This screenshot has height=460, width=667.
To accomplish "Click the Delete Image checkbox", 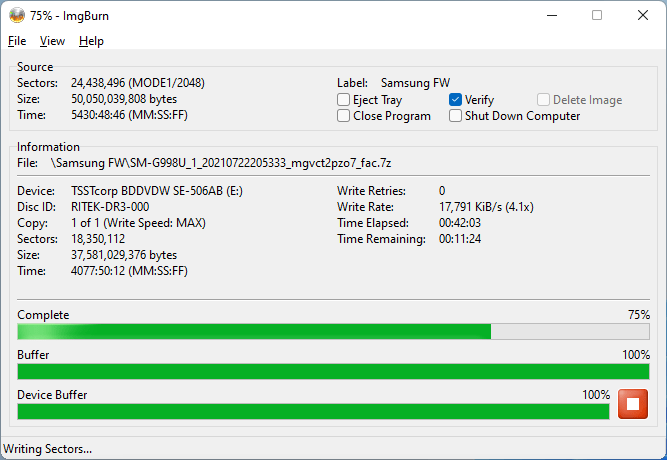I will (543, 100).
